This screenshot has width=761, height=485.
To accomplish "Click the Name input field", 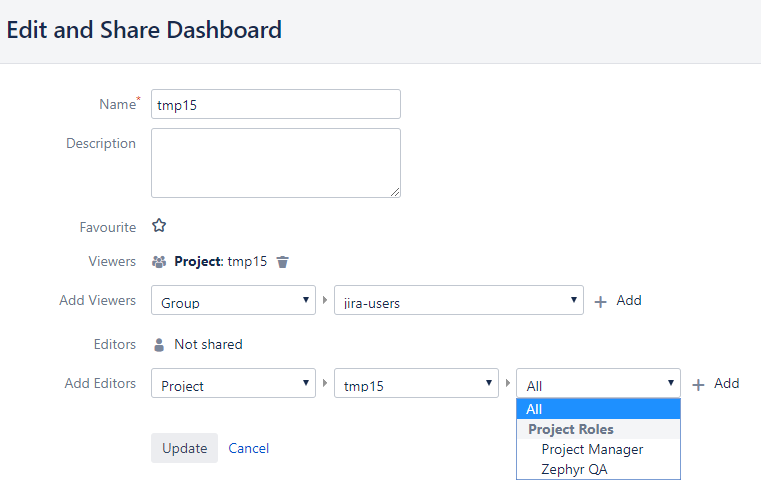I will [x=276, y=104].
